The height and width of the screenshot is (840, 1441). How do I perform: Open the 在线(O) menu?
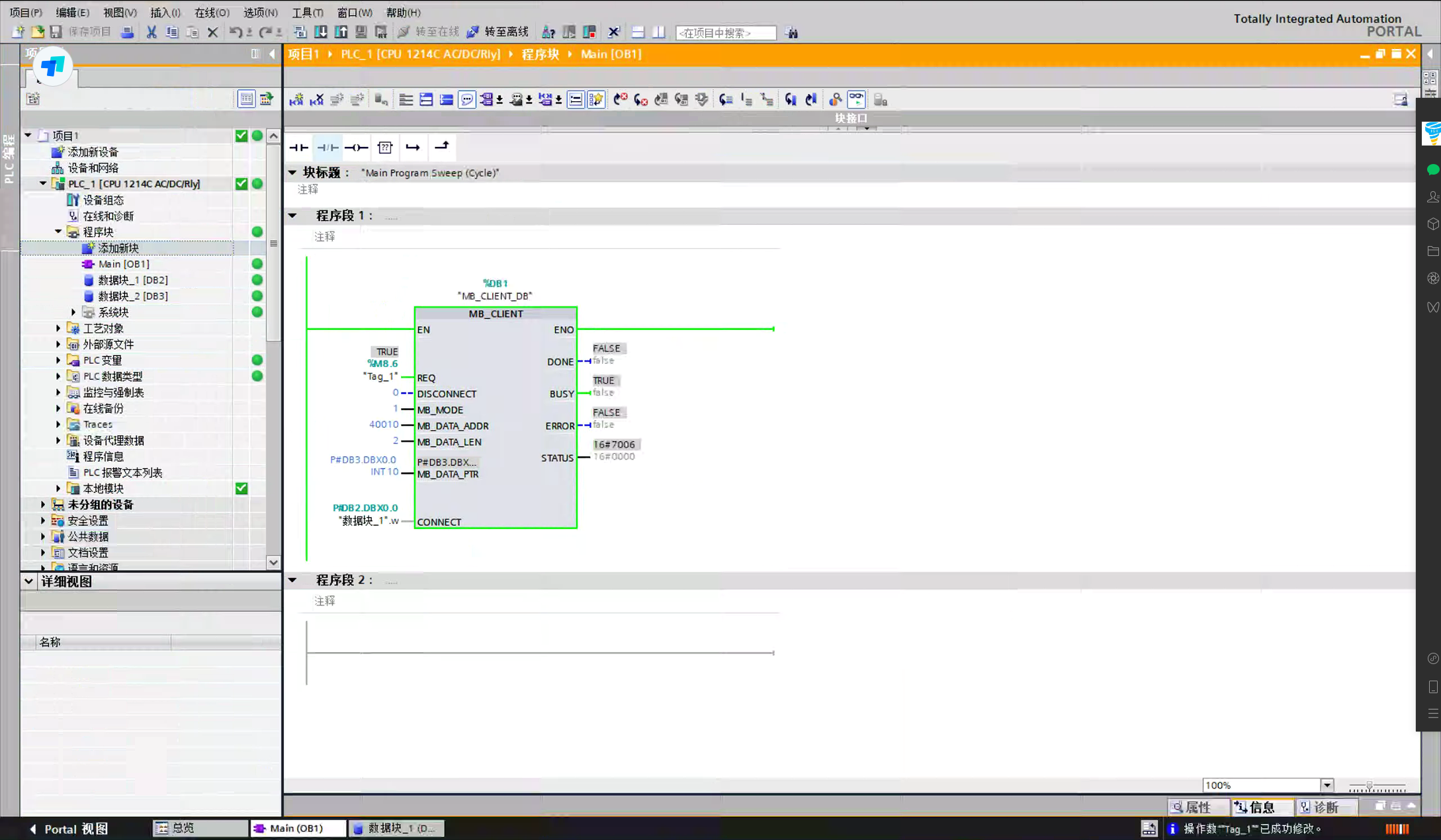point(212,13)
